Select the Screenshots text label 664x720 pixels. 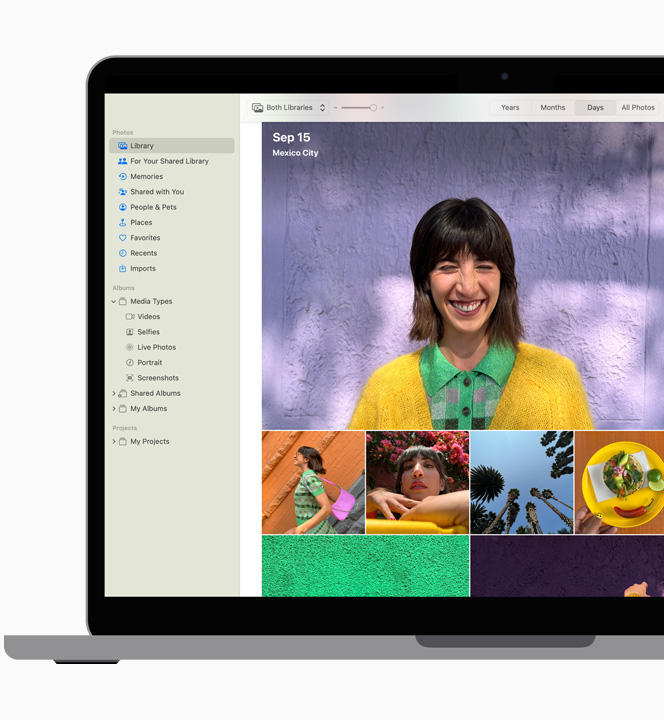click(x=158, y=378)
